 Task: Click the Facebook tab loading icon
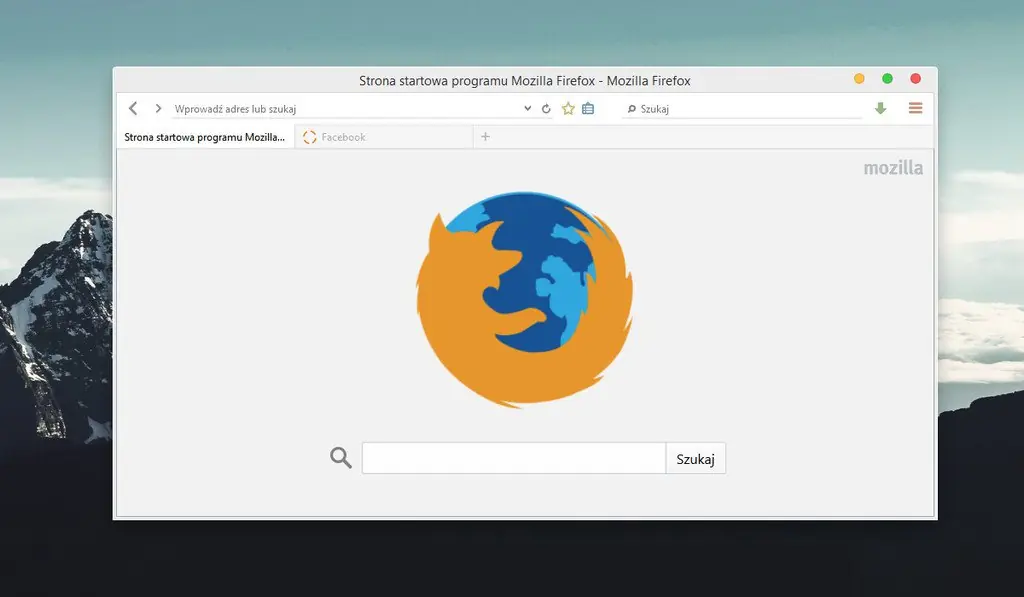pyautogui.click(x=310, y=137)
